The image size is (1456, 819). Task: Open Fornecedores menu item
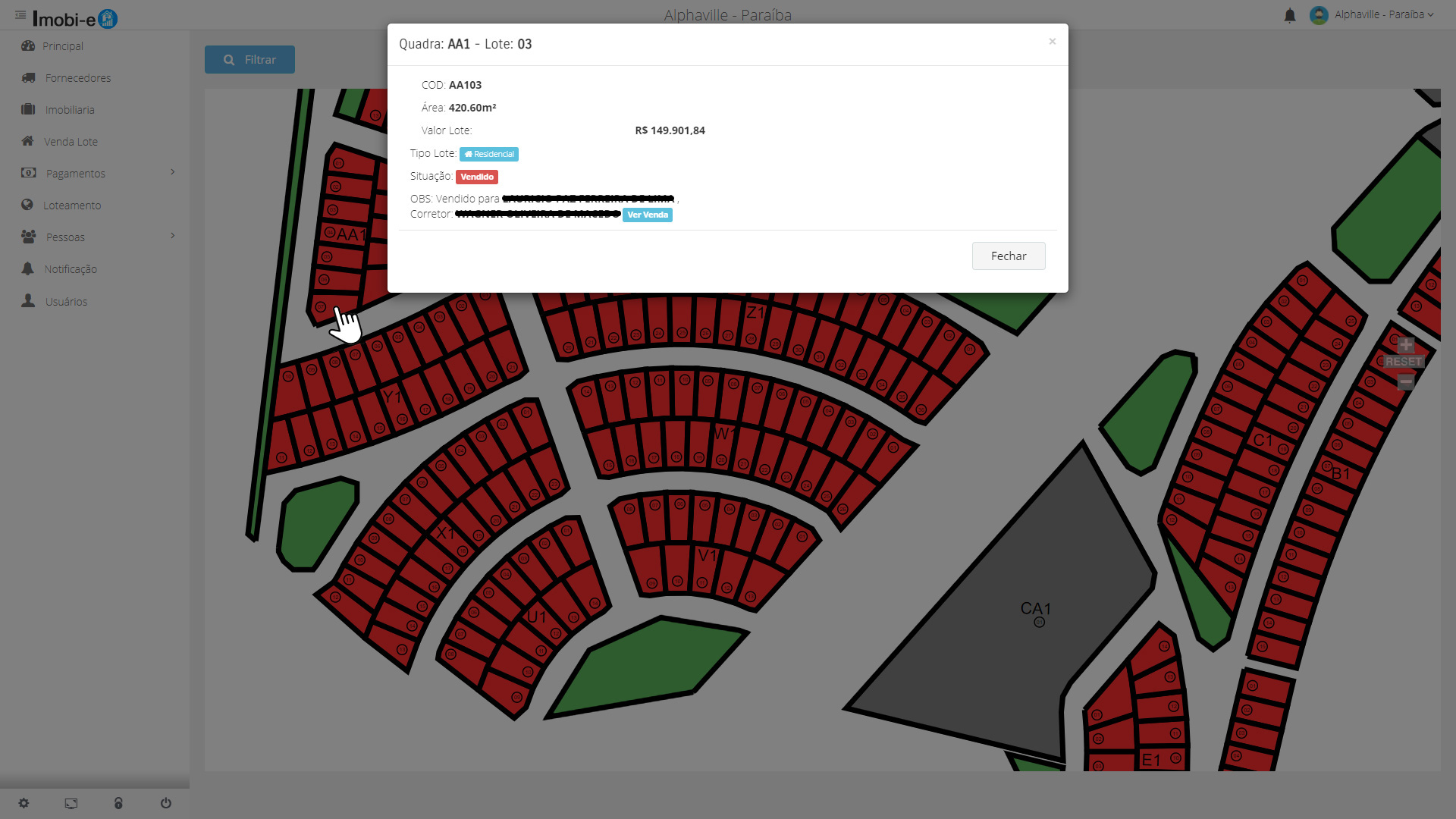pos(77,78)
